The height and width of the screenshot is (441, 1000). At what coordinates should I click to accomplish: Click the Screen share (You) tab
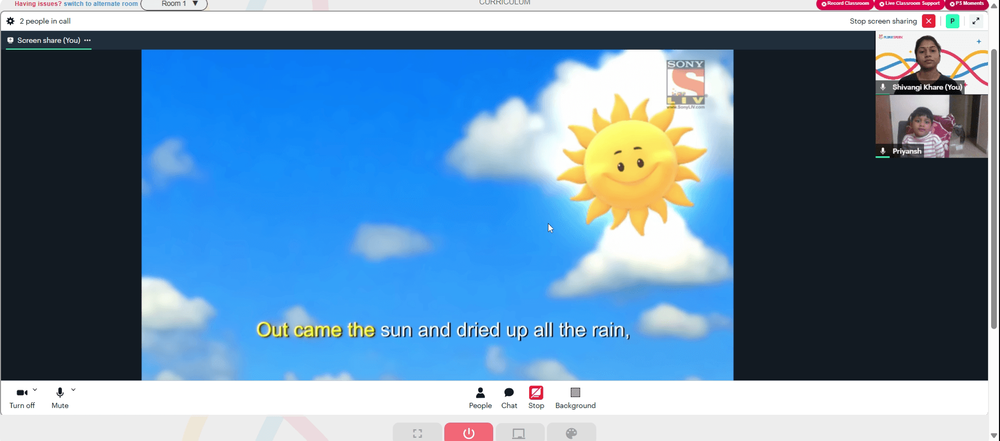coord(48,40)
